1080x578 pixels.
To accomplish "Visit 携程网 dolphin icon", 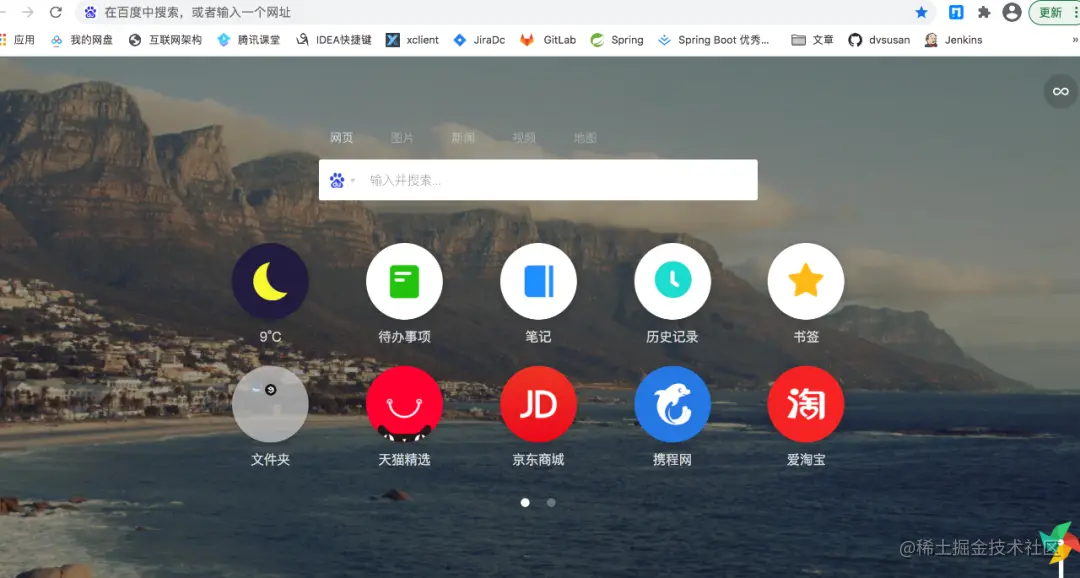I will (672, 404).
